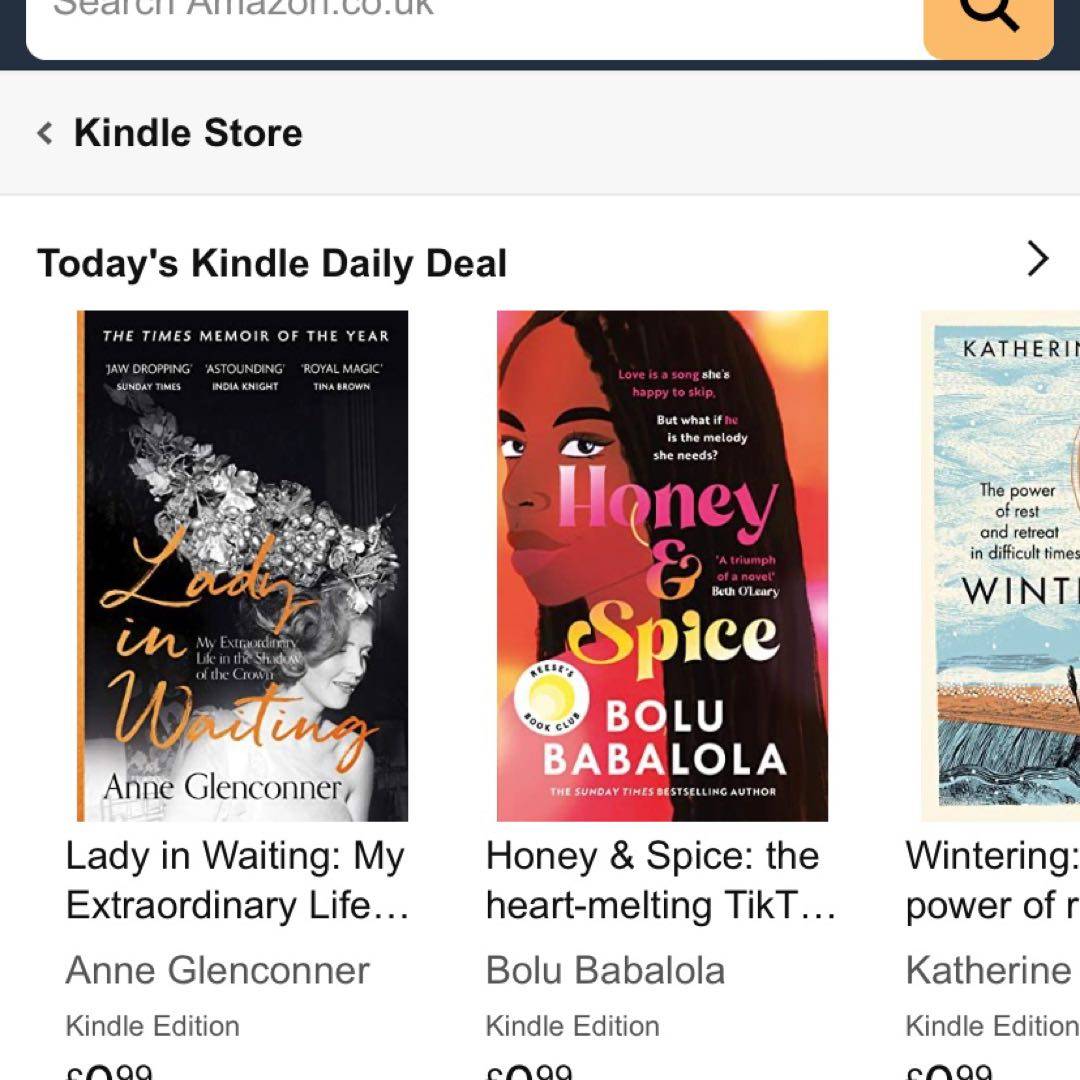Open the Honey & Spice book cover
1080x1080 pixels.
663,565
